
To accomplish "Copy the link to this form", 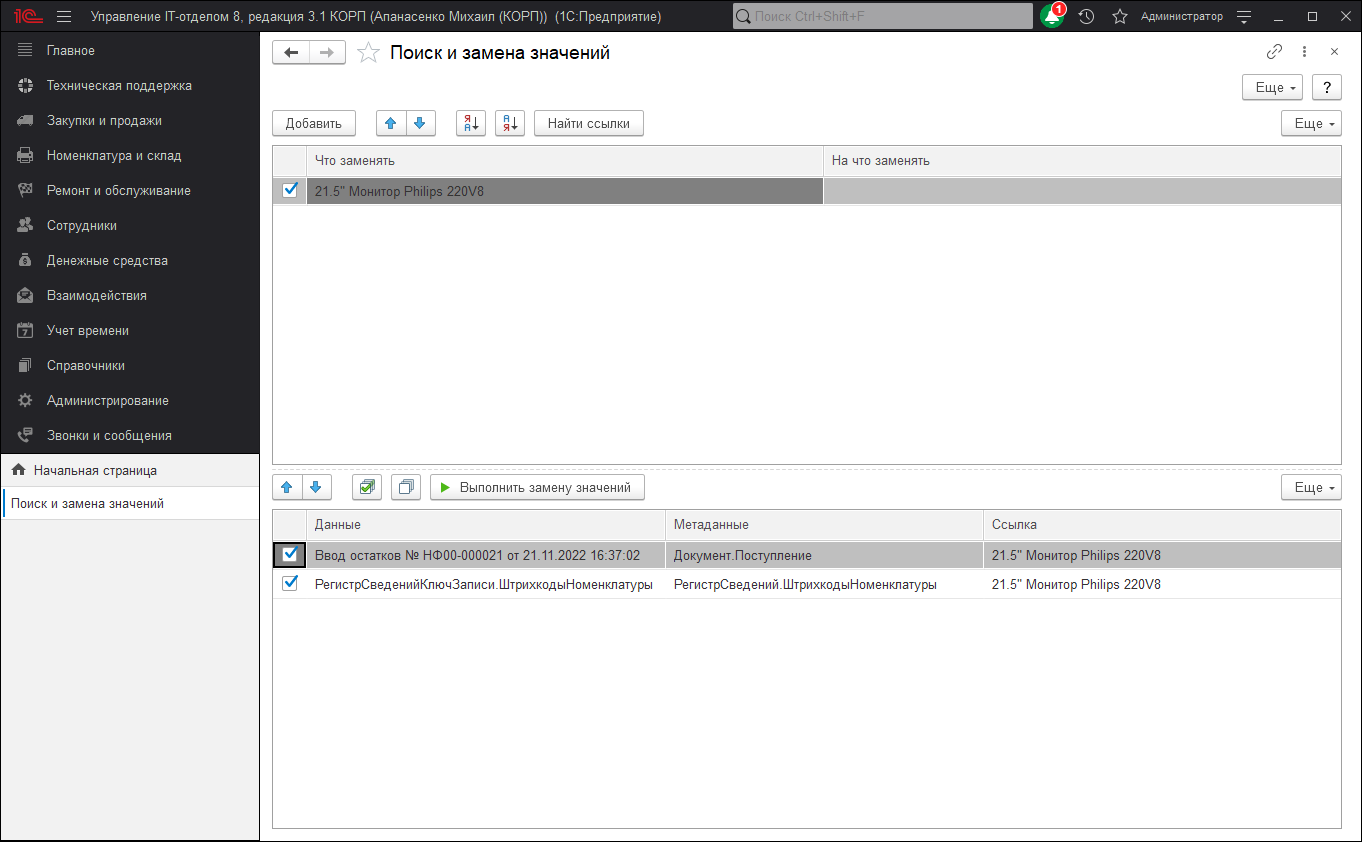I will pyautogui.click(x=1274, y=52).
